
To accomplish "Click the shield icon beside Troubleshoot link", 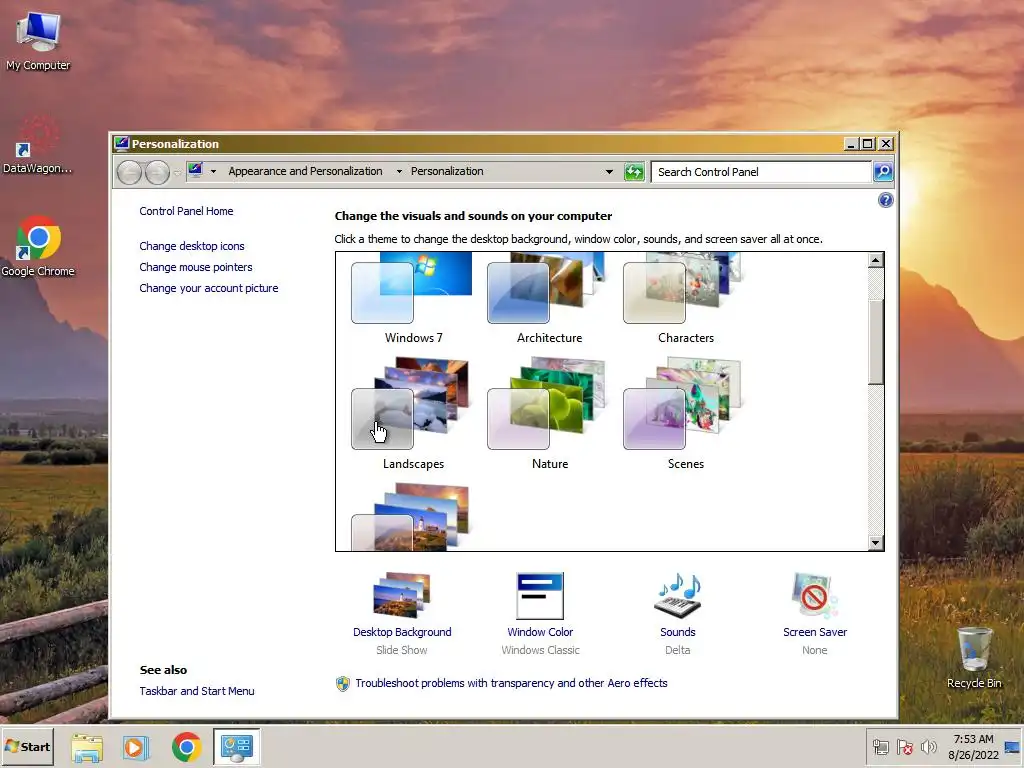I will click(x=343, y=684).
